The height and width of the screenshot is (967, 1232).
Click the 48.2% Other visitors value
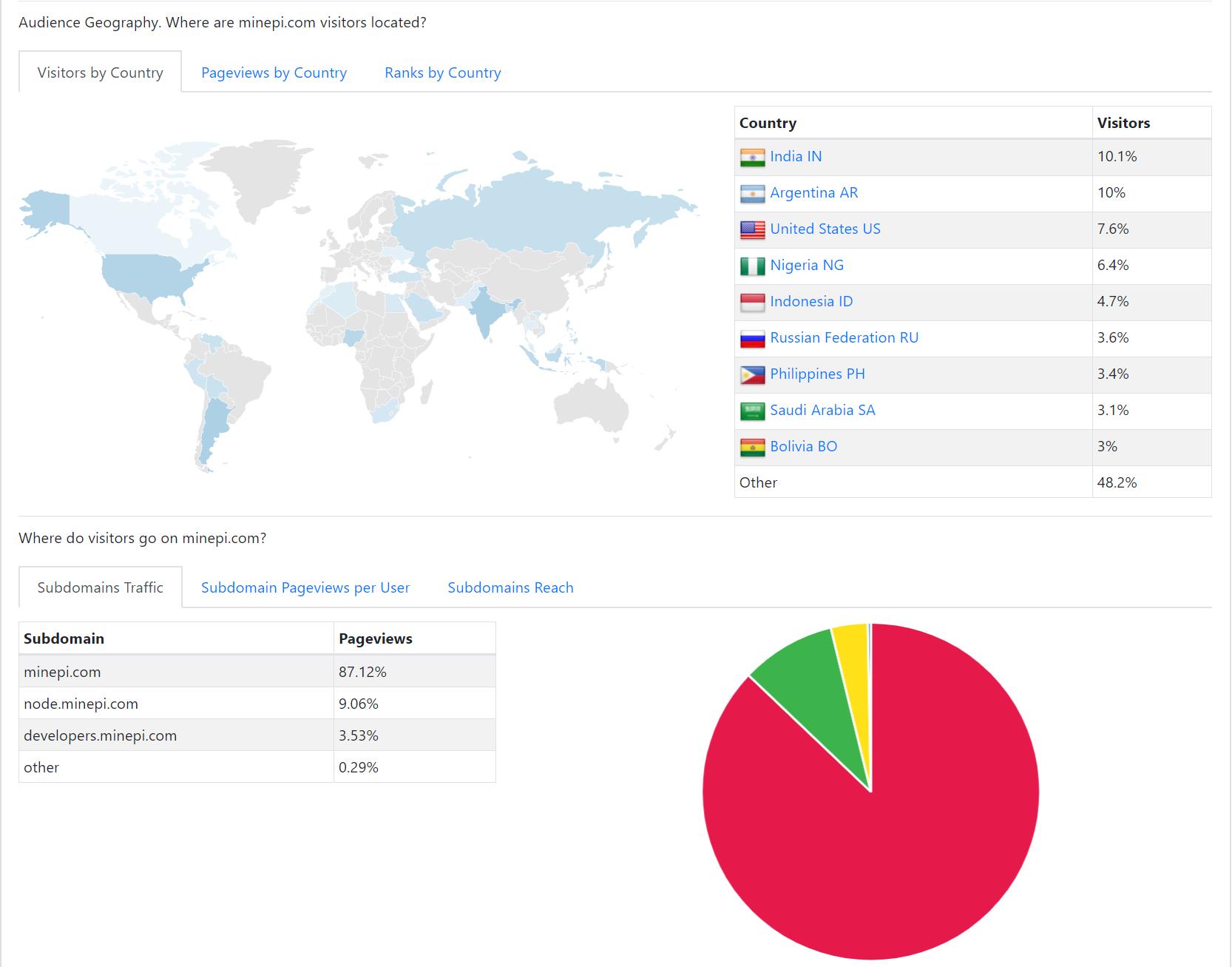[1117, 482]
